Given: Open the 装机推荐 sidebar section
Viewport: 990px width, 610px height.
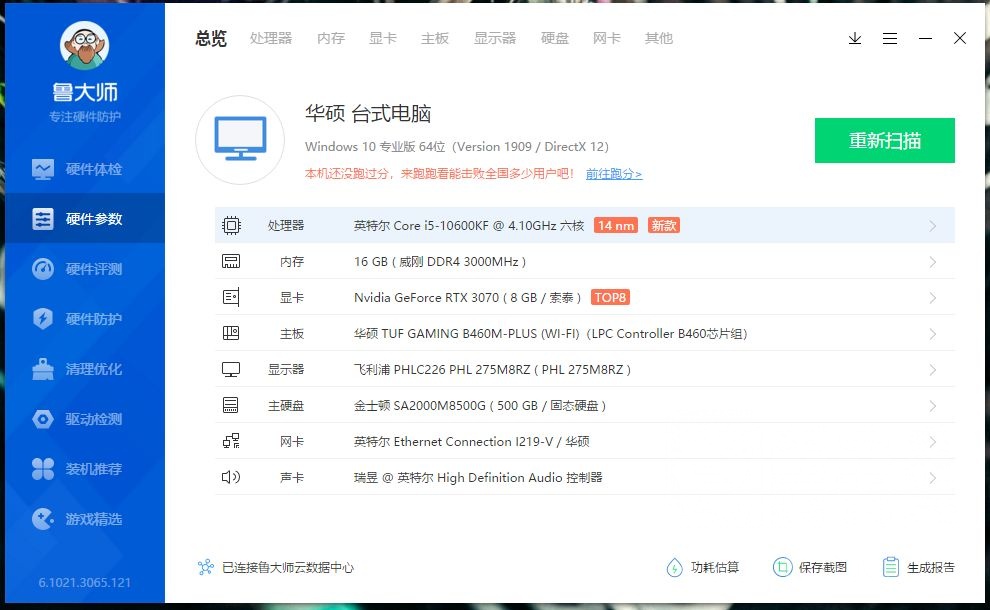Looking at the screenshot, I should coord(84,468).
